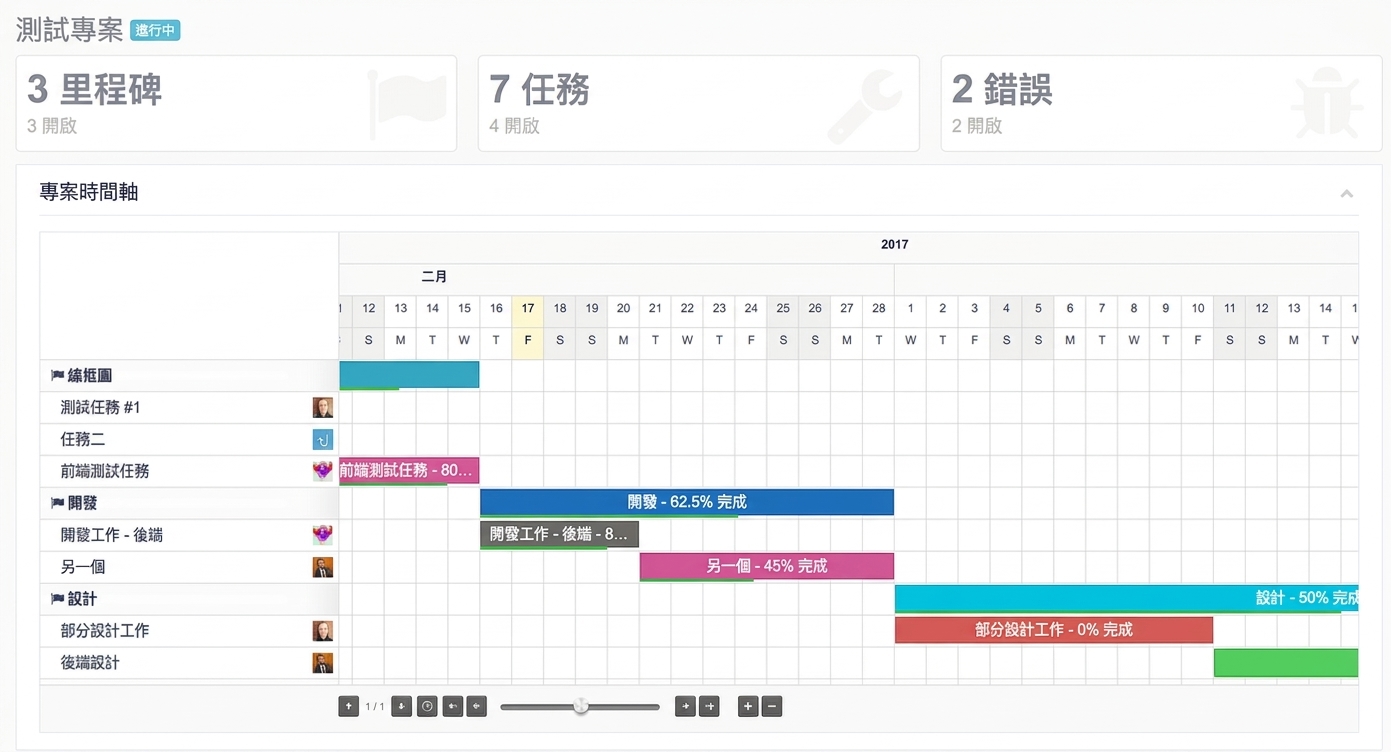1391x752 pixels.
Task: Click the flag icon next to 開發 row
Action: coord(57,503)
